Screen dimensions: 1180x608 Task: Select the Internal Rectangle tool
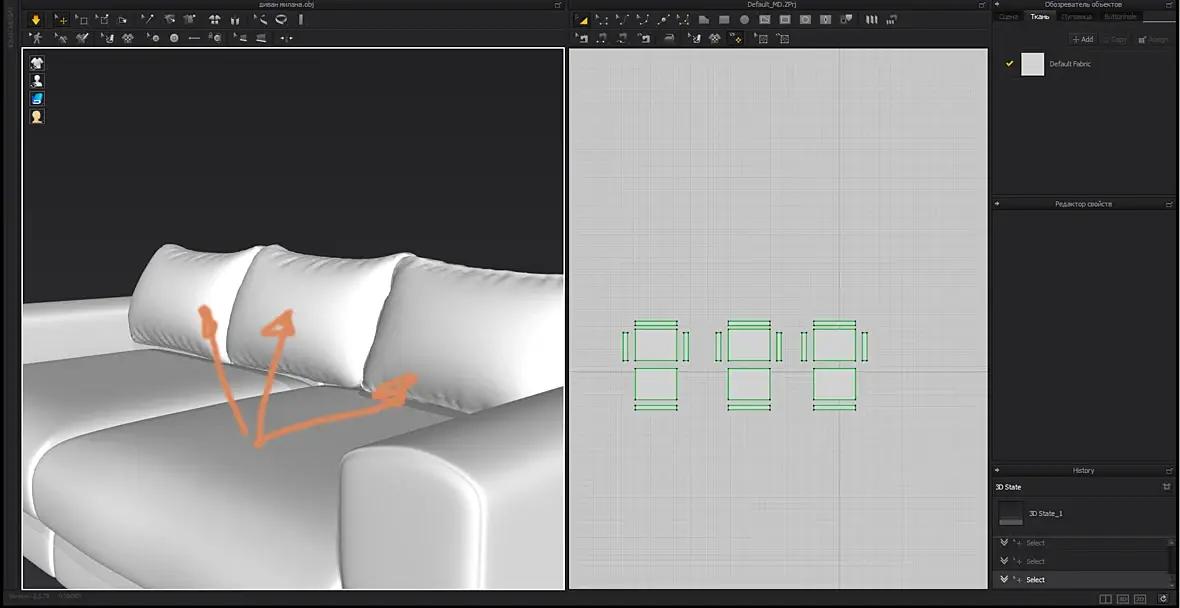(785, 20)
